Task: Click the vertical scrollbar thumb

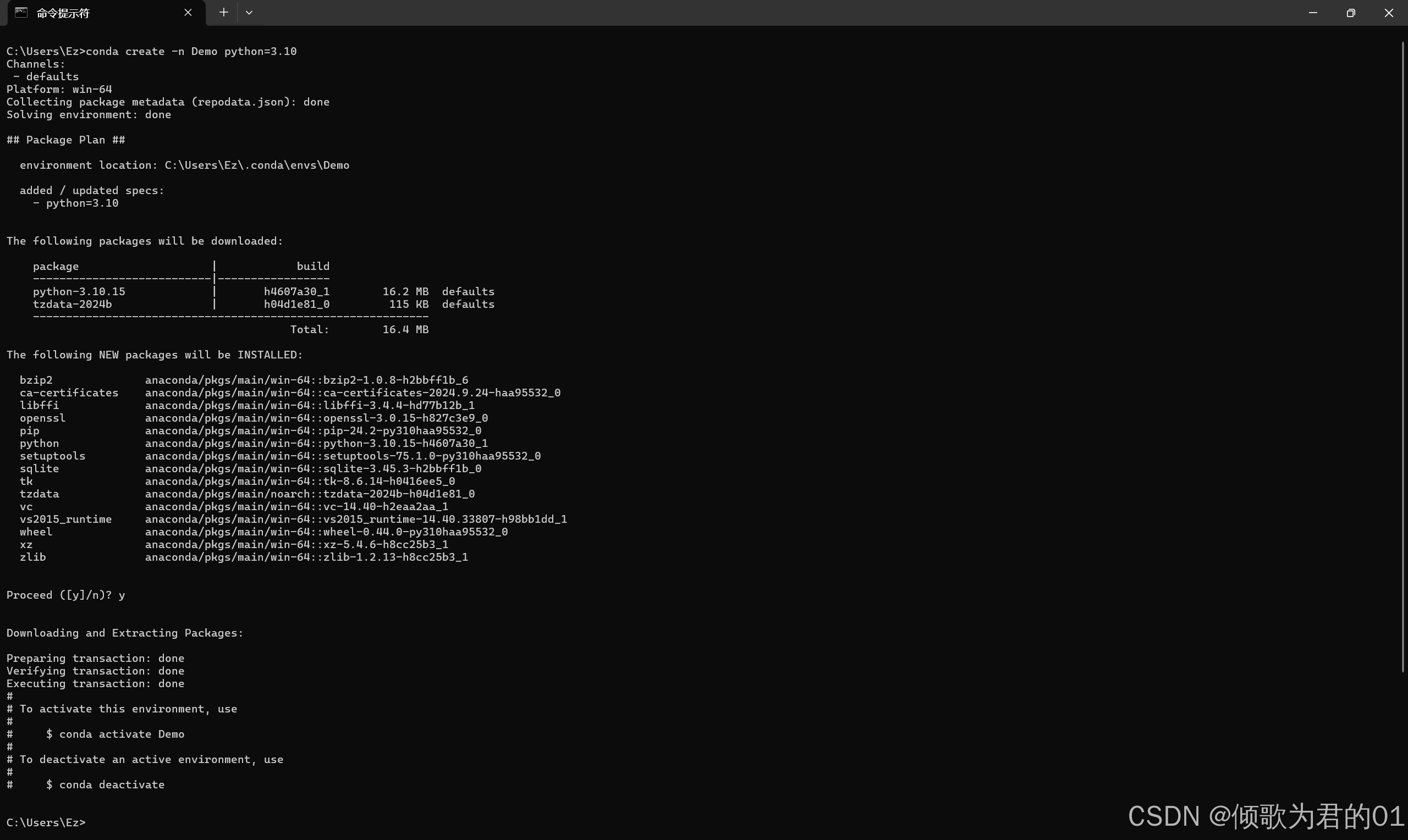Action: 1404,357
